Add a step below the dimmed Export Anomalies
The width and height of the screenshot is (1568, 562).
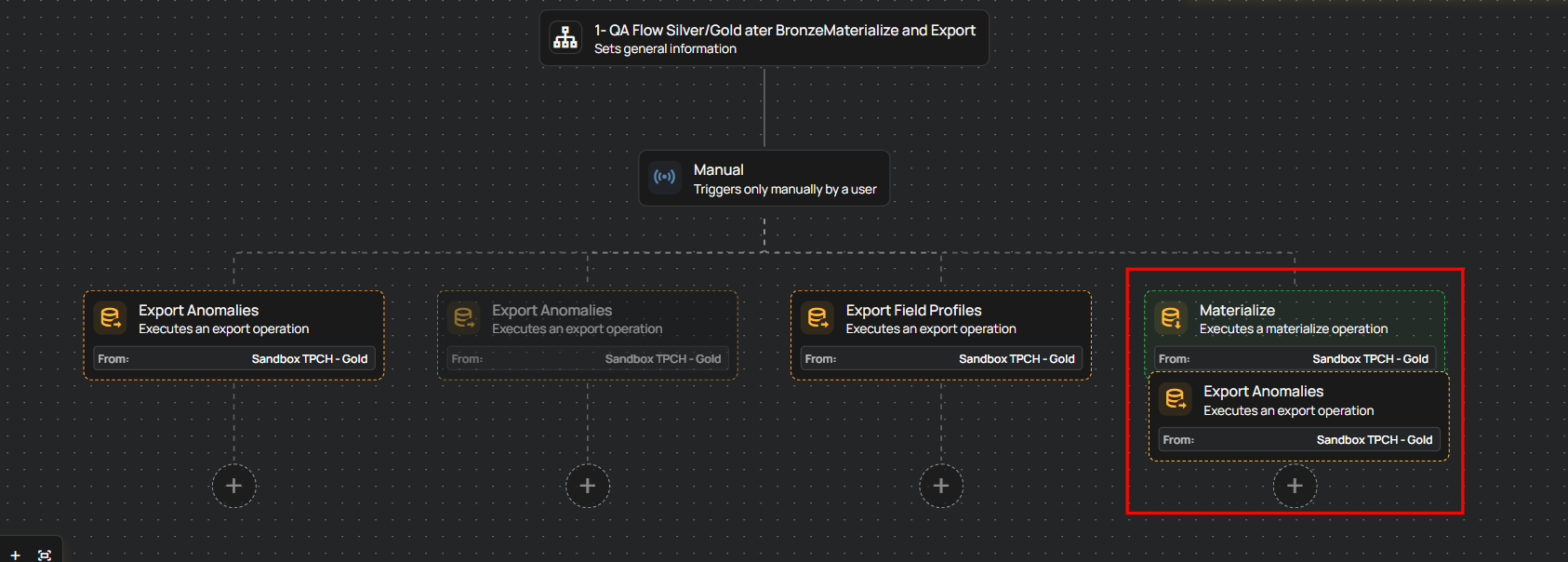[x=588, y=486]
